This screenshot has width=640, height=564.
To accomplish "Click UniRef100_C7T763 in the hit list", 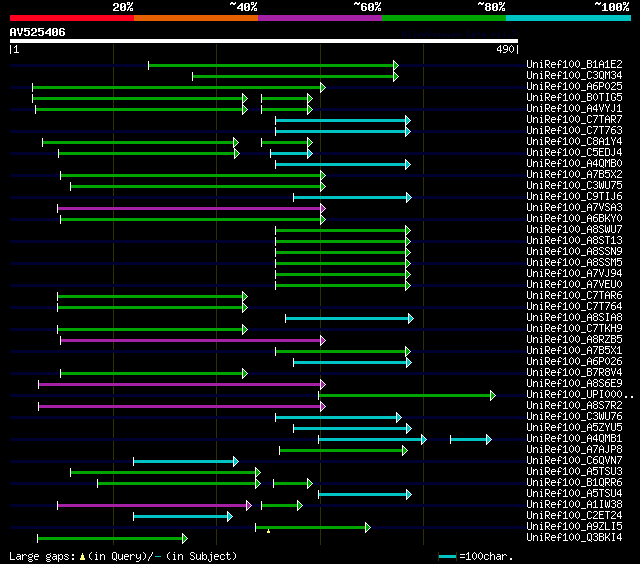I will (x=574, y=131).
